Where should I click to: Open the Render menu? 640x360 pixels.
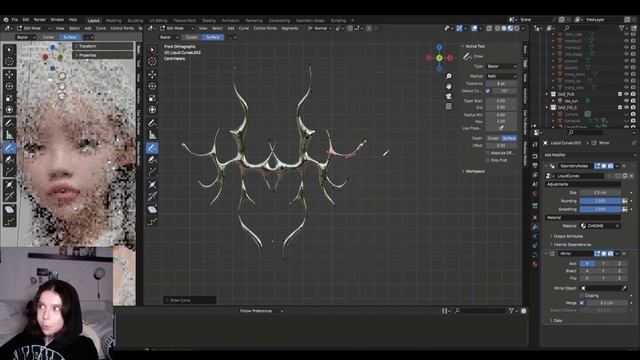tap(40, 20)
